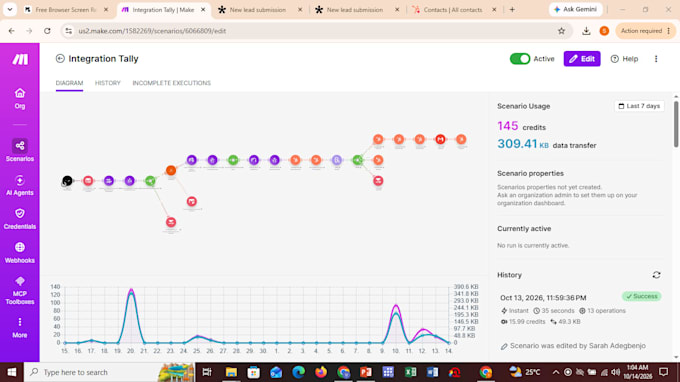Viewport: 680px width, 382px height.
Task: Select the bottom-most red email node in diagram
Action: pyautogui.click(x=171, y=222)
